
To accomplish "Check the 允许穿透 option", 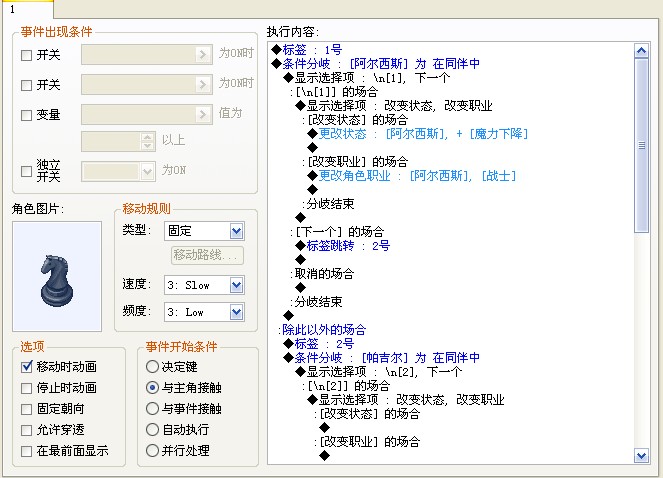I will click(x=27, y=430).
